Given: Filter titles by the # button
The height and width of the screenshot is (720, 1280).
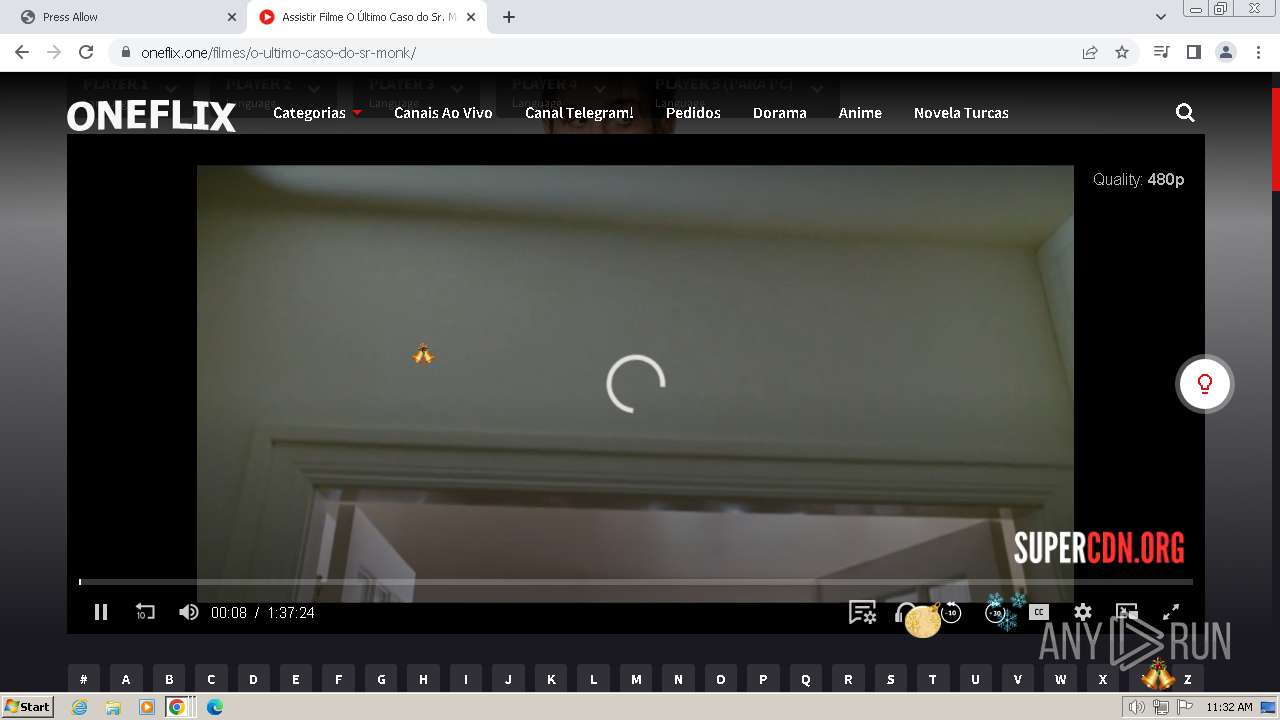Looking at the screenshot, I should 84,679.
